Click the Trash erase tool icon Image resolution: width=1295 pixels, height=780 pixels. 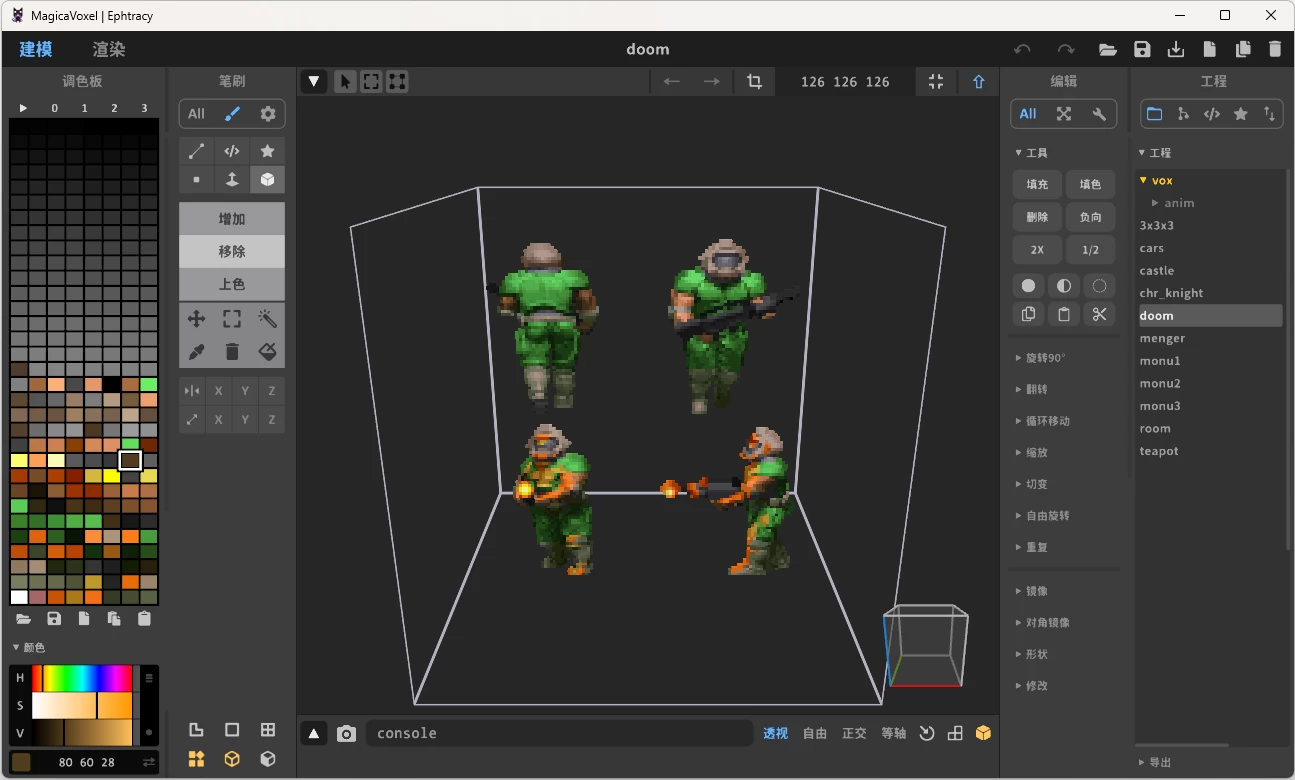pyautogui.click(x=231, y=352)
